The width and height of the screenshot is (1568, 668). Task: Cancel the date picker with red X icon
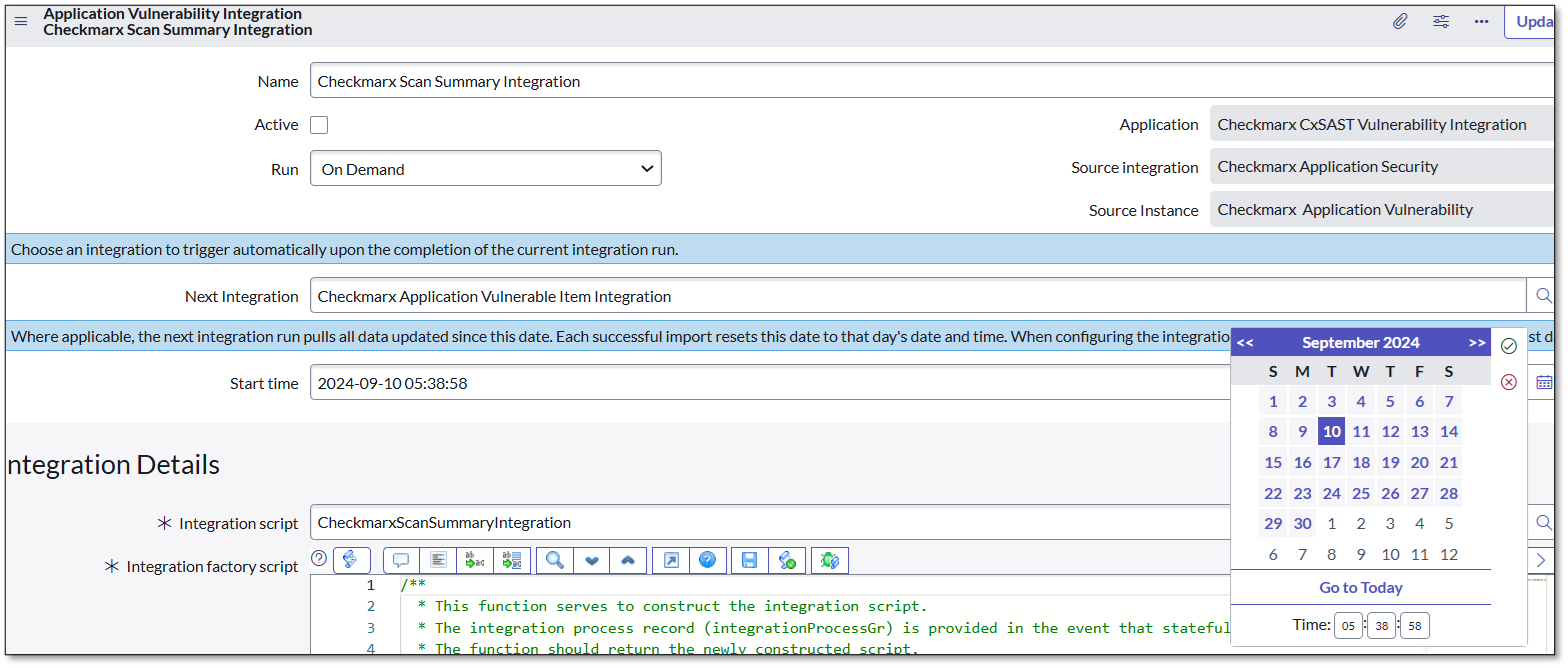1509,382
